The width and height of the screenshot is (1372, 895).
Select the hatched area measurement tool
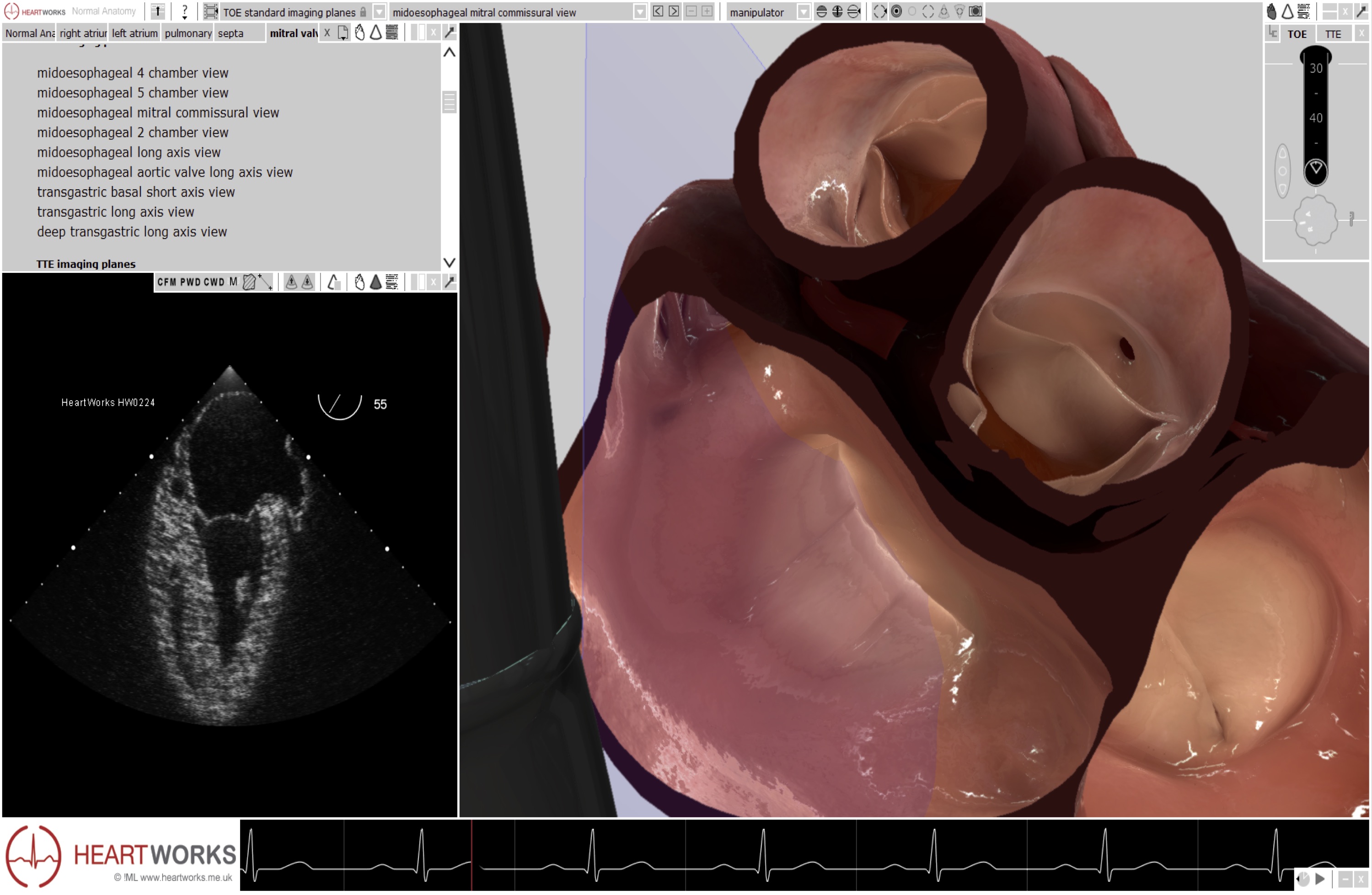(249, 282)
